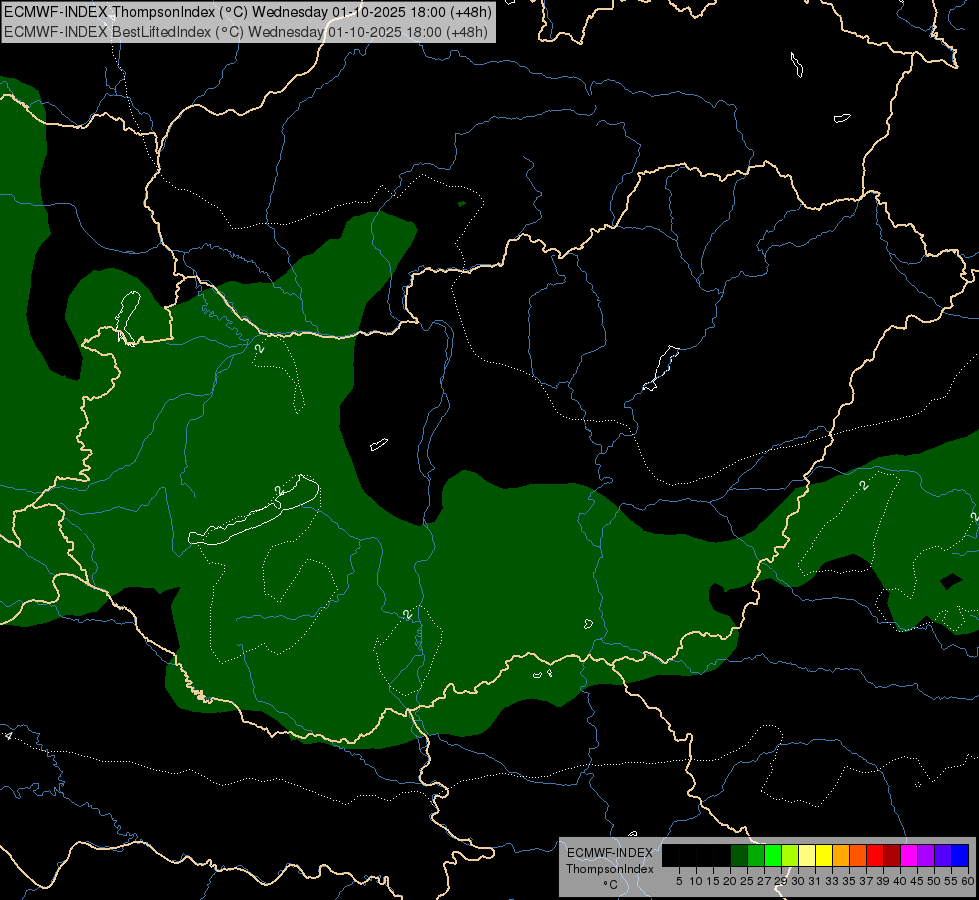Select the purple 45–50 legend swatch
The height and width of the screenshot is (900, 979).
926,855
